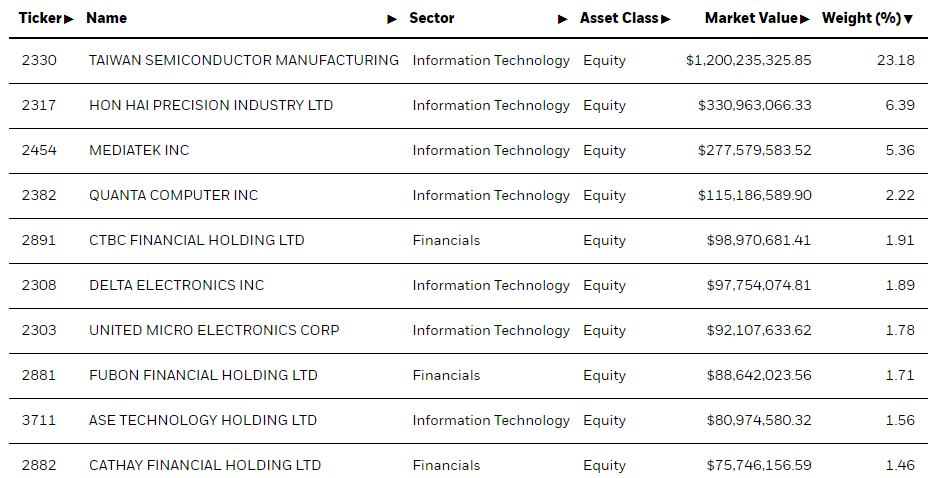
Task: Sort by the Ticker column arrow
Action: [69, 19]
